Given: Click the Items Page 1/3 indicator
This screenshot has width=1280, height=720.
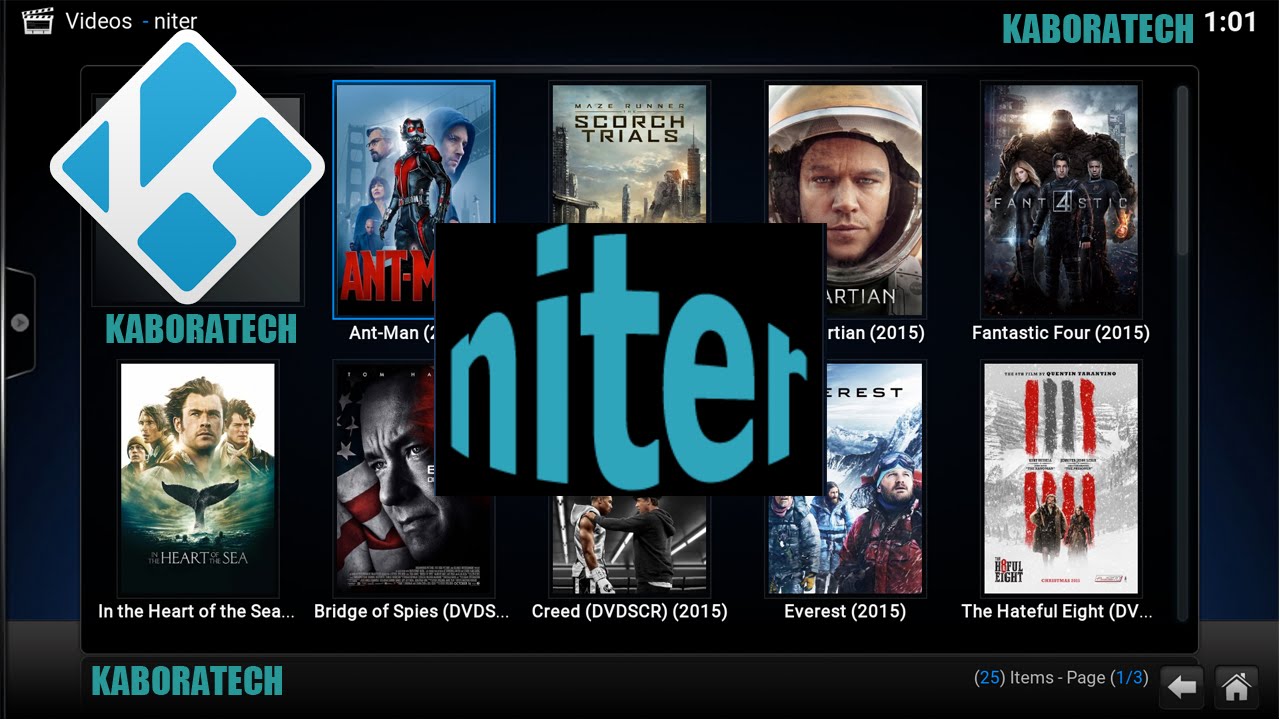Looking at the screenshot, I should click(x=1060, y=678).
